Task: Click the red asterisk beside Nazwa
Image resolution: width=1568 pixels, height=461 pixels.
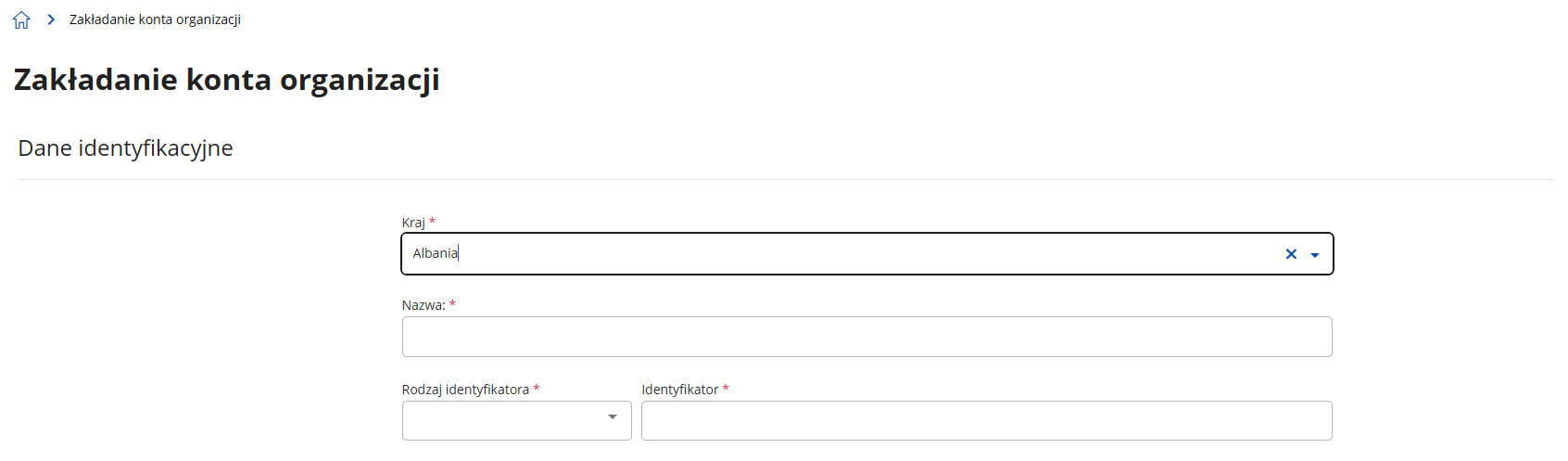Action: point(452,304)
